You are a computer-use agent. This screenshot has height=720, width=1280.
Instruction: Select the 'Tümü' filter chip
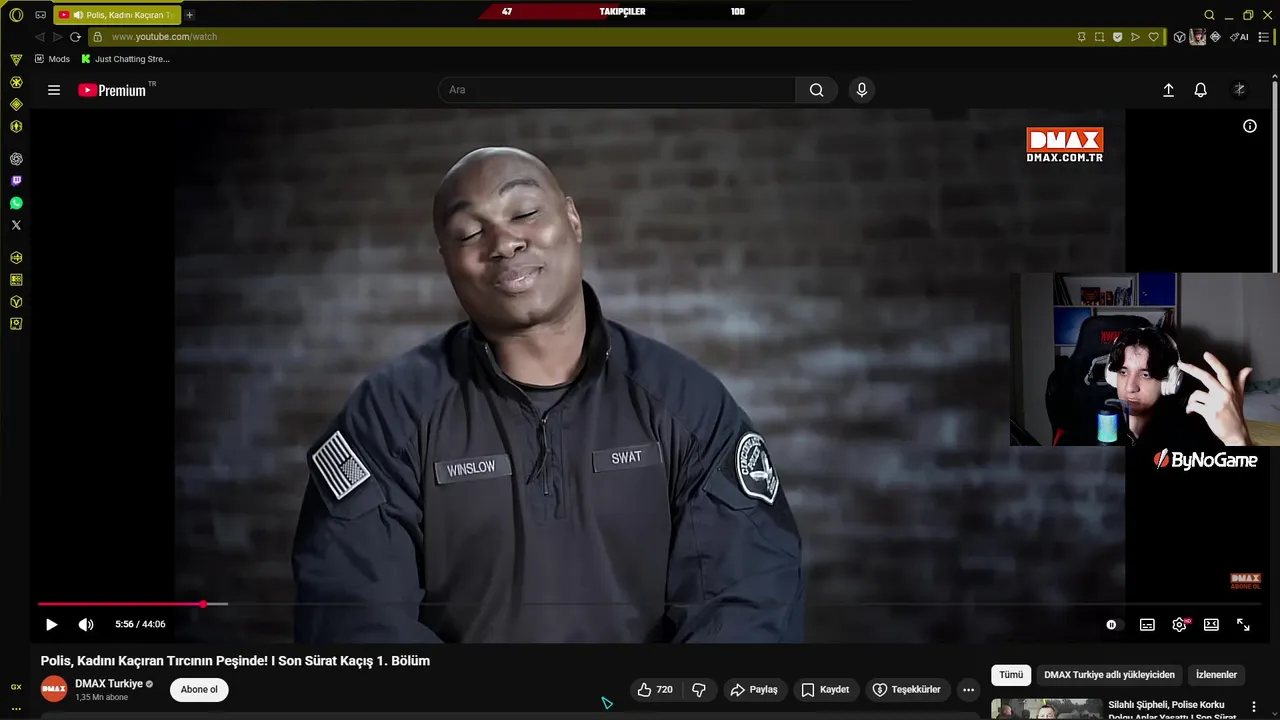1011,675
